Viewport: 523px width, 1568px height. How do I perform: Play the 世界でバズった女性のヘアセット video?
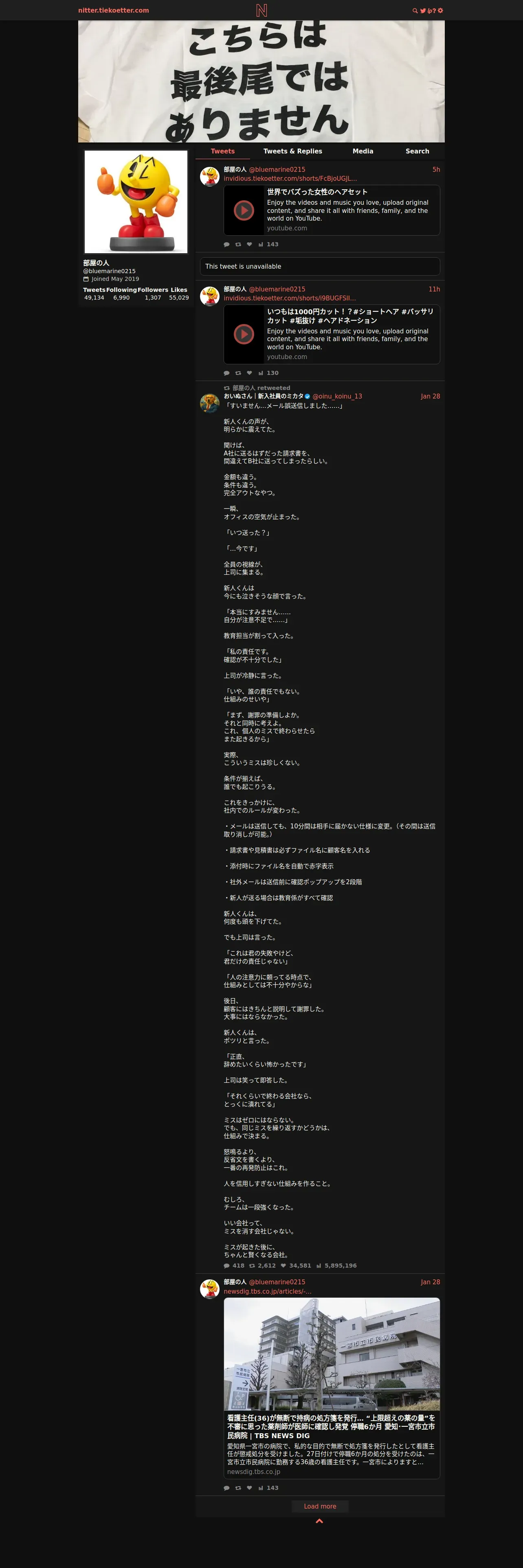click(244, 210)
